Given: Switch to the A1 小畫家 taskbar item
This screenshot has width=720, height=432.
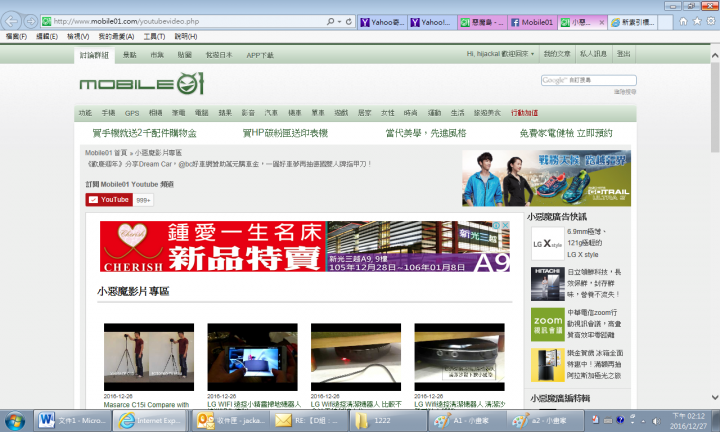Looking at the screenshot, I should tap(466, 421).
